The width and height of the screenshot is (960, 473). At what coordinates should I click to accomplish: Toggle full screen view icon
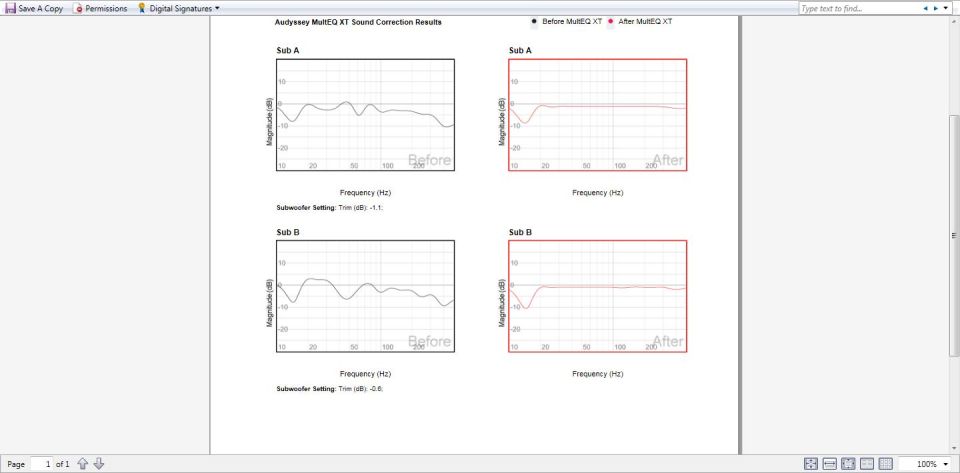coord(849,464)
